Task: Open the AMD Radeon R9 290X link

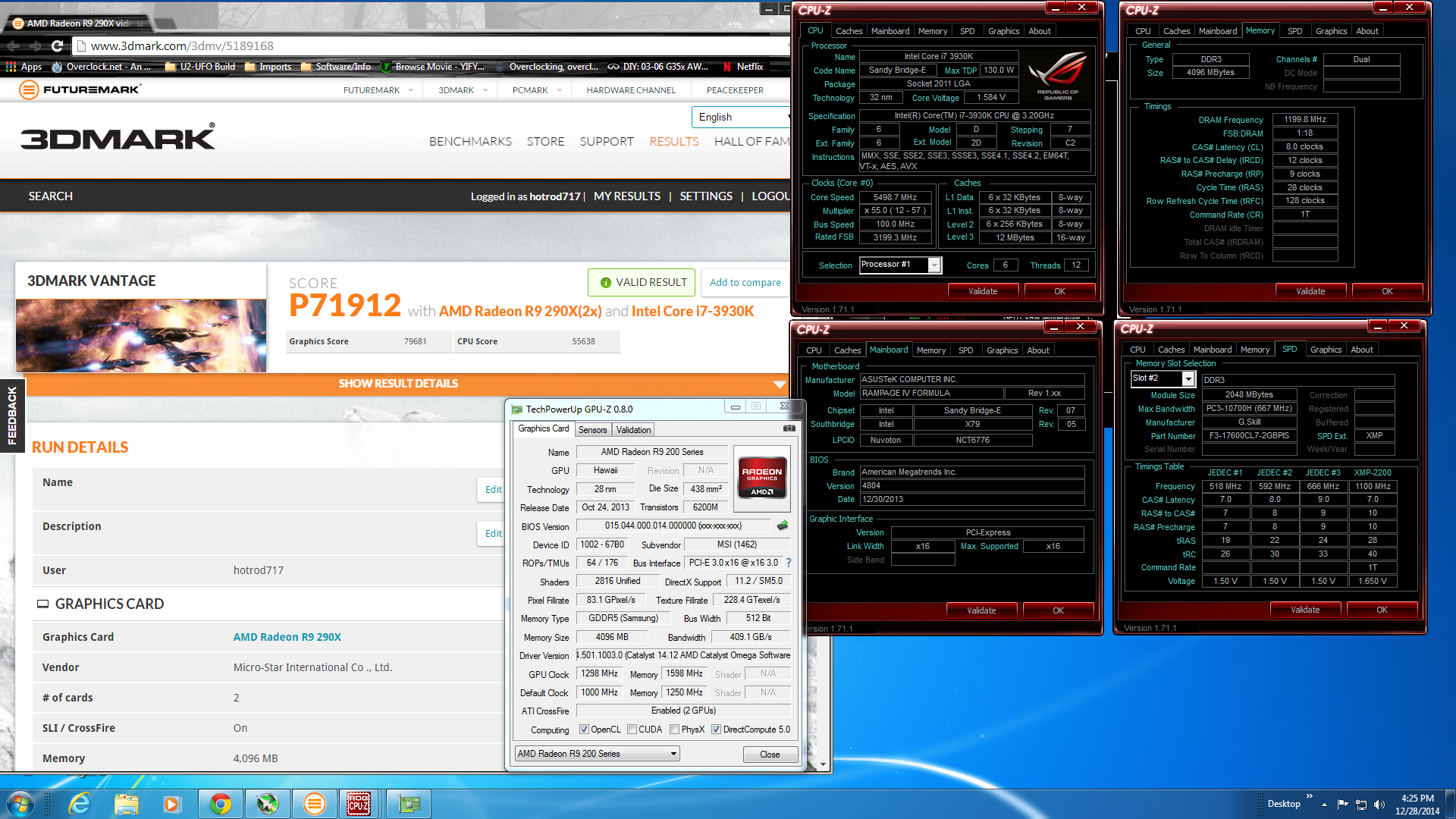Action: click(287, 637)
